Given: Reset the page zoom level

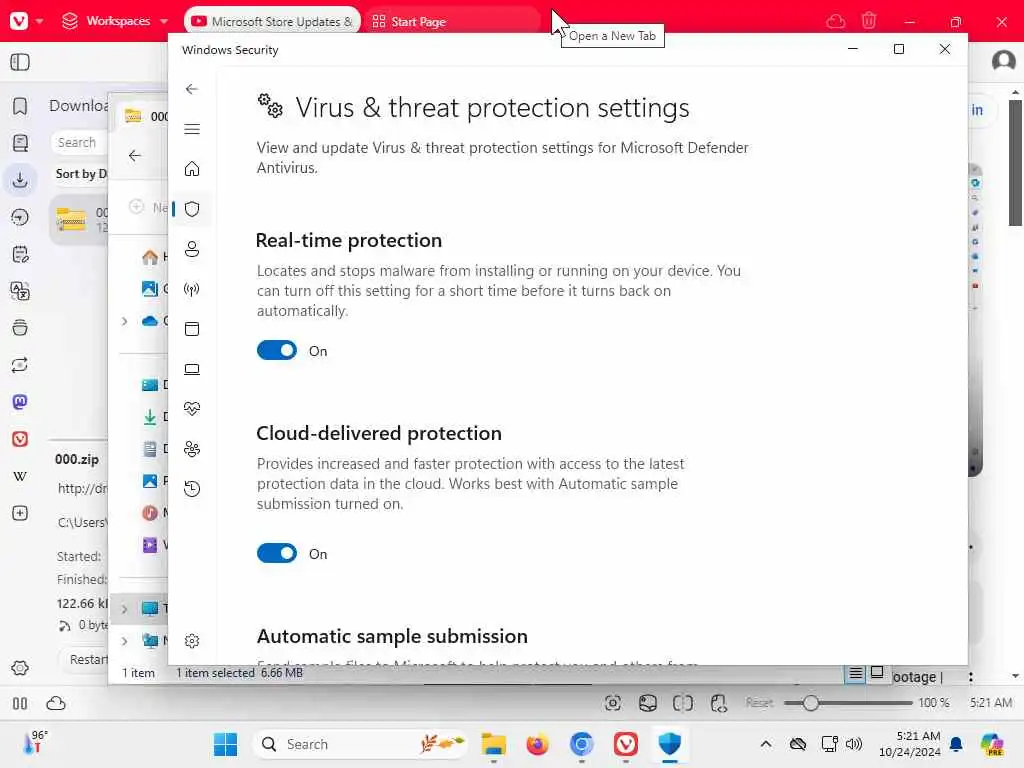Looking at the screenshot, I should (759, 703).
